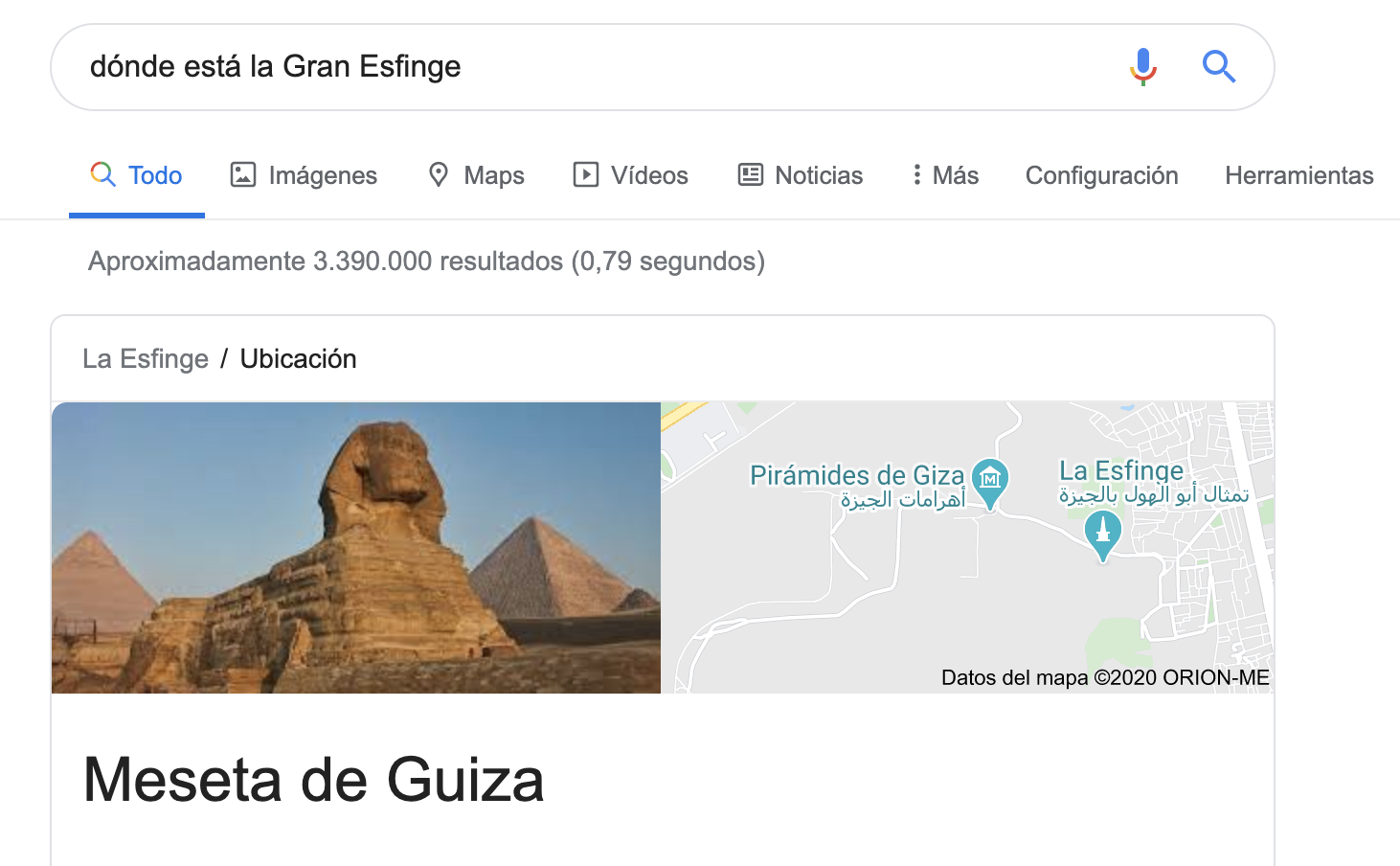Select the Todo results tab
Screen dimensions: 1400x866
(x=137, y=175)
